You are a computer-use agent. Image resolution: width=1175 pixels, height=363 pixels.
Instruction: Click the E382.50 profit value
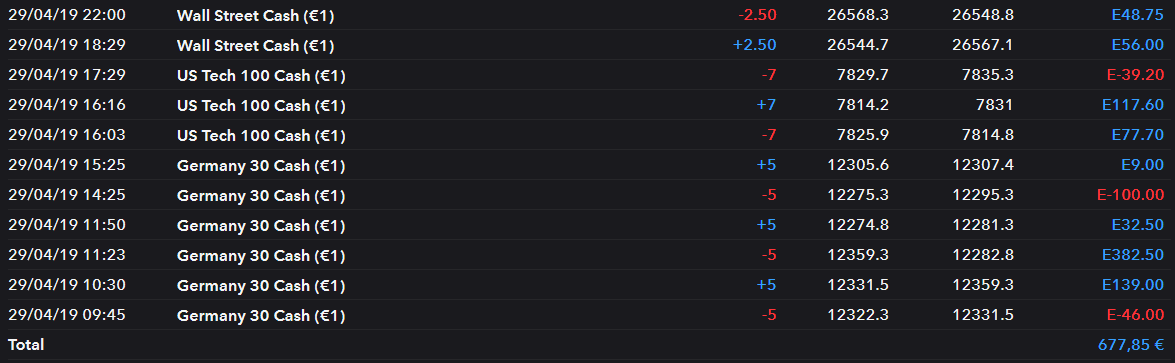[1133, 255]
